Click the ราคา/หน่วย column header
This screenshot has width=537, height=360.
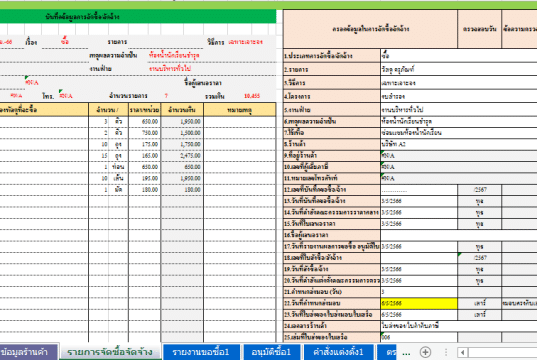144,110
